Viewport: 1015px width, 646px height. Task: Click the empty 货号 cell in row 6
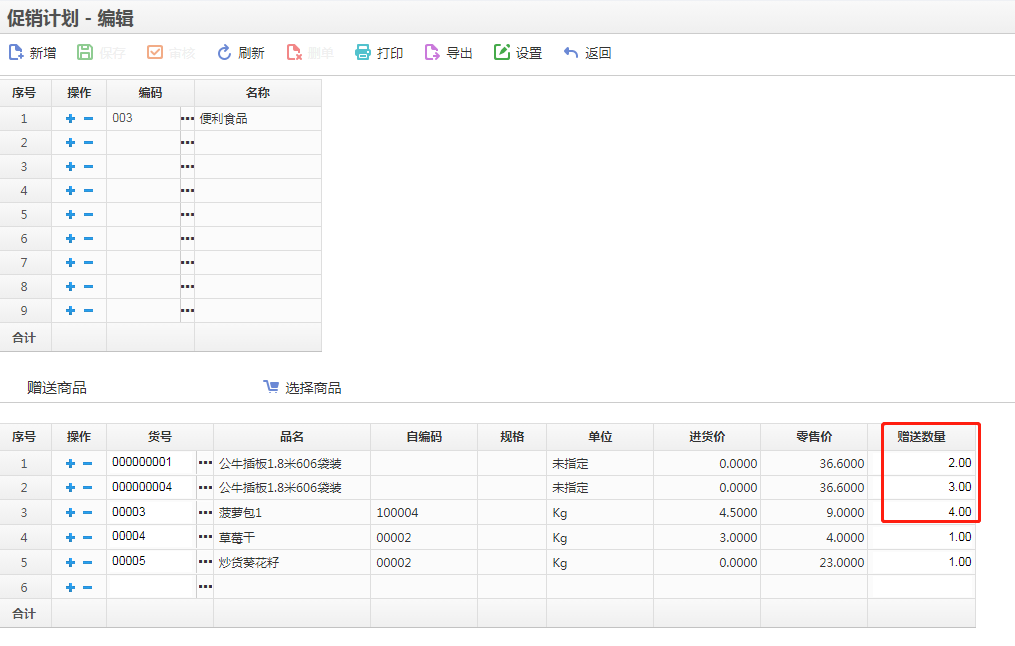152,586
